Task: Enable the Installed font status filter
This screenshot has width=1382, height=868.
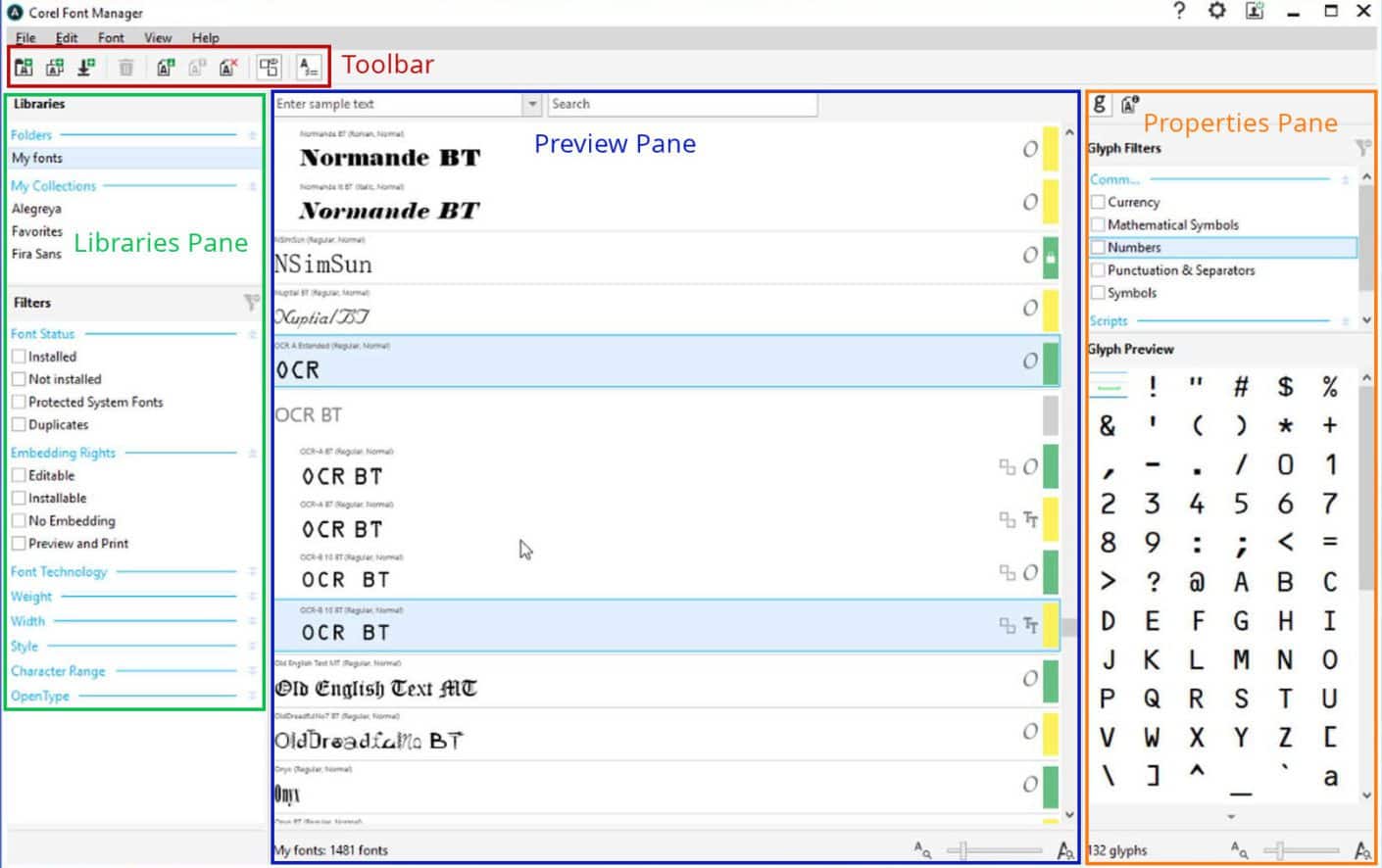Action: (18, 357)
